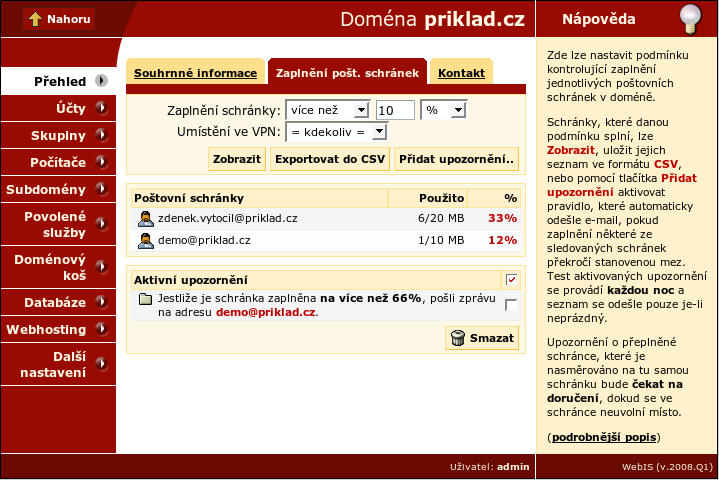Open the podrobnější popis link
Viewport: 719px width, 480px height.
[604, 437]
